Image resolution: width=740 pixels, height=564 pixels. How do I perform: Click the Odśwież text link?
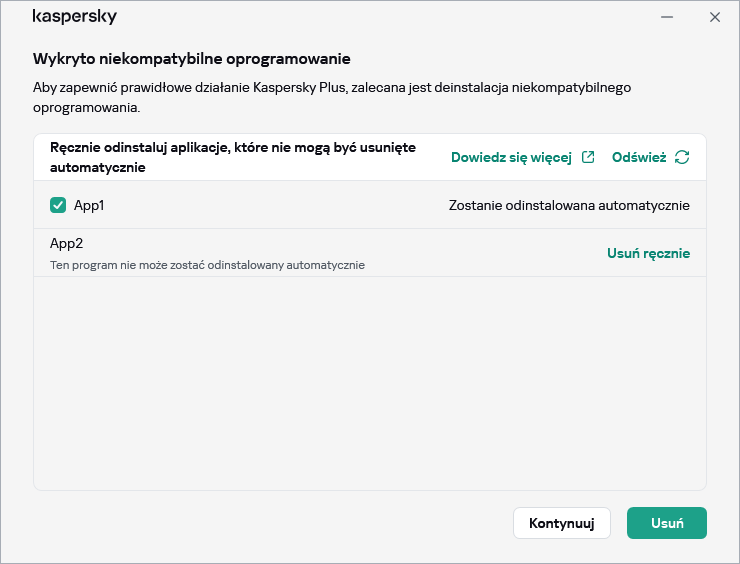[x=639, y=157]
